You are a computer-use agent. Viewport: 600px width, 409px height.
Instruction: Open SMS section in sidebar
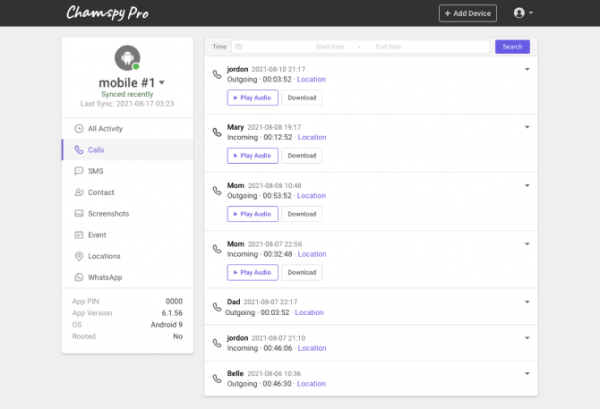coord(127,171)
